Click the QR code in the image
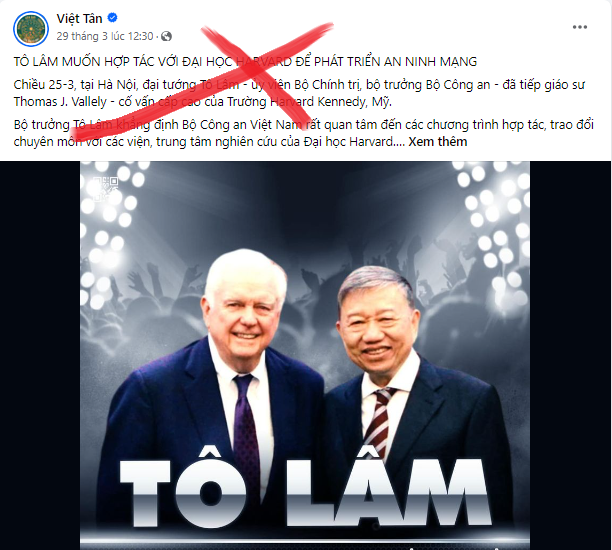Image resolution: width=612 pixels, height=550 pixels. (x=105, y=189)
